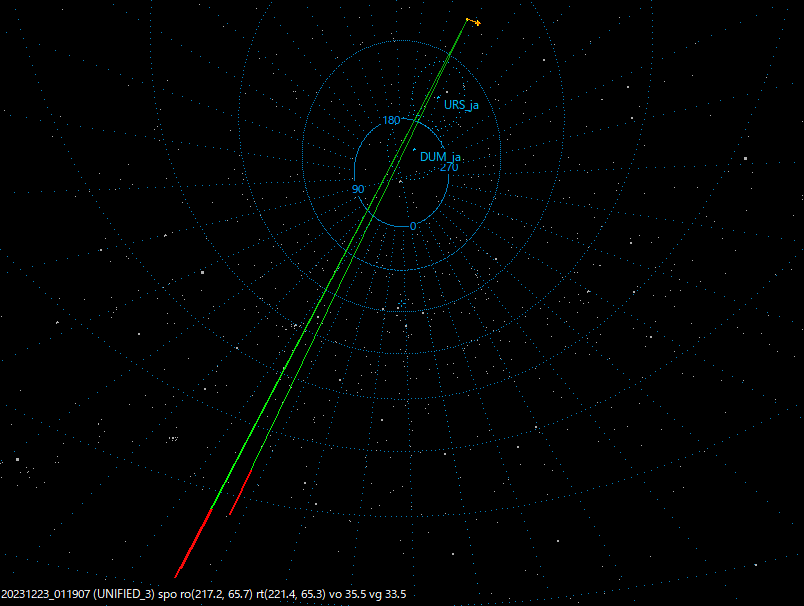Click the vg 33.5 velocity value
The image size is (804, 606).
coord(386,594)
